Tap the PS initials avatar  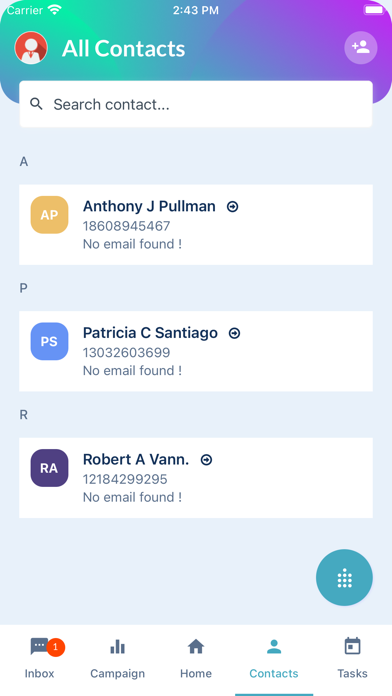pyautogui.click(x=49, y=341)
